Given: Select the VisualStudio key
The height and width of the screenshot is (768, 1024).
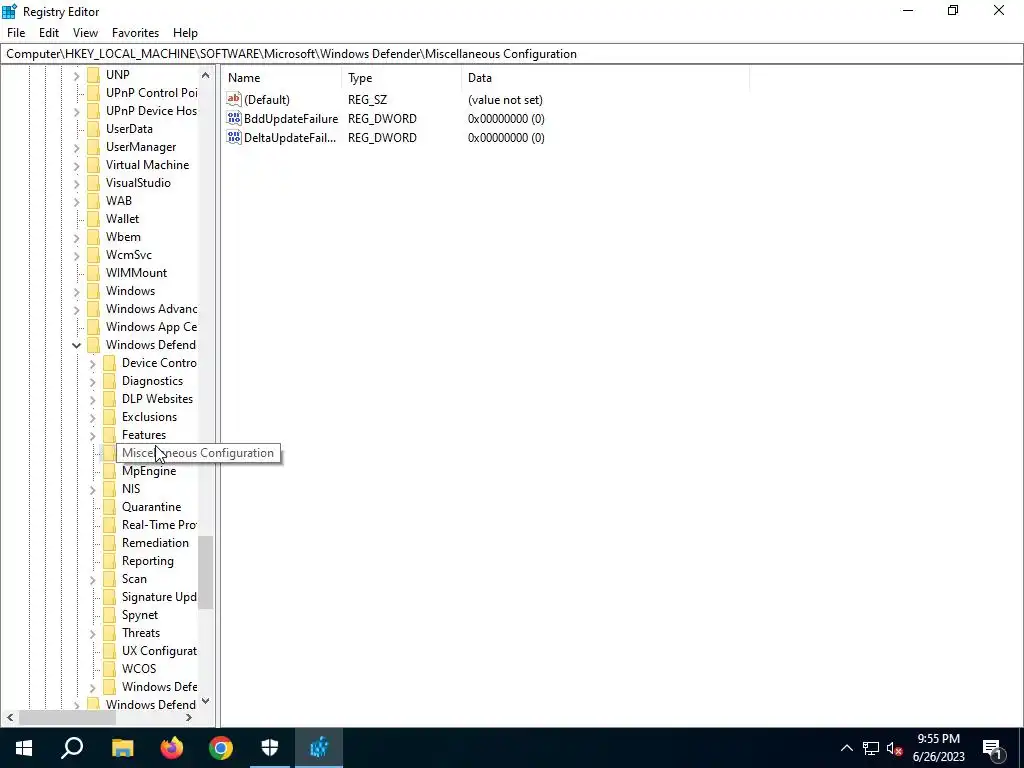Looking at the screenshot, I should coord(138,183).
